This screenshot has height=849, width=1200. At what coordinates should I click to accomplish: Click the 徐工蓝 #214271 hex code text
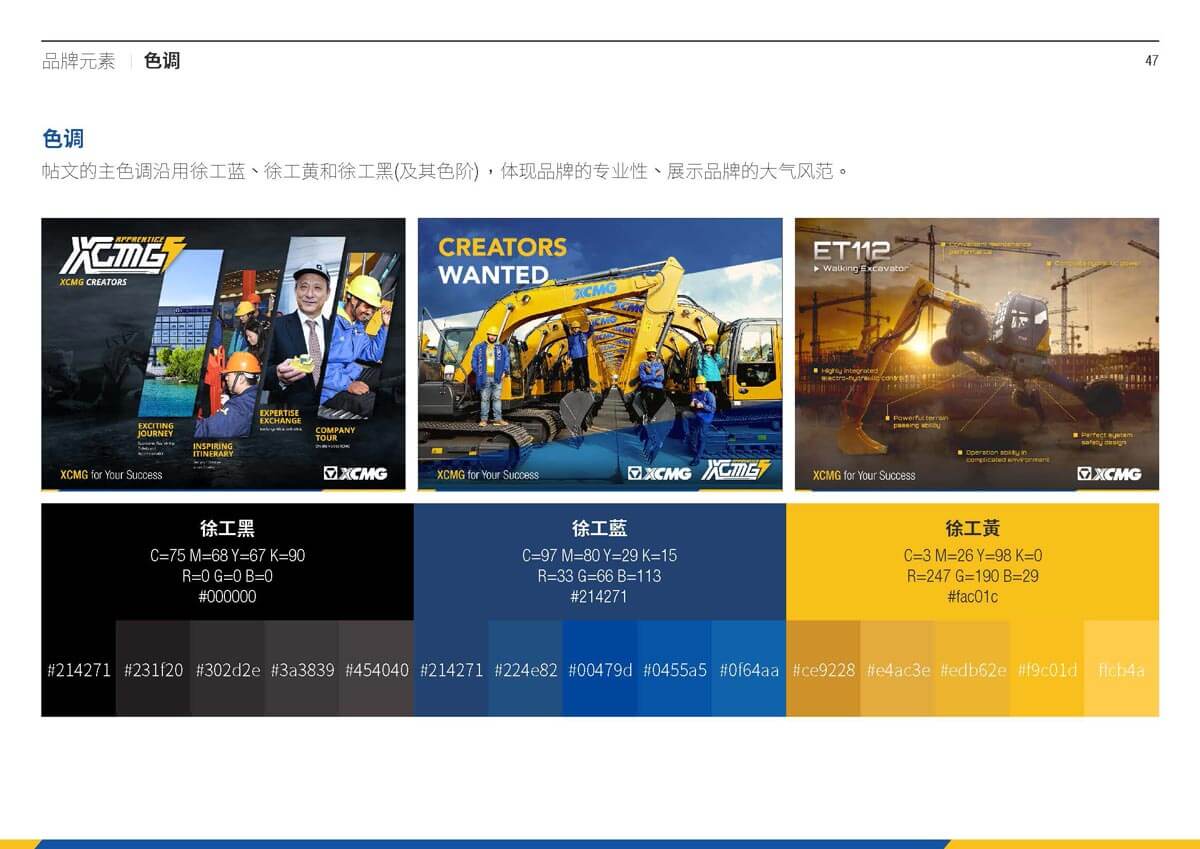pyautogui.click(x=599, y=597)
